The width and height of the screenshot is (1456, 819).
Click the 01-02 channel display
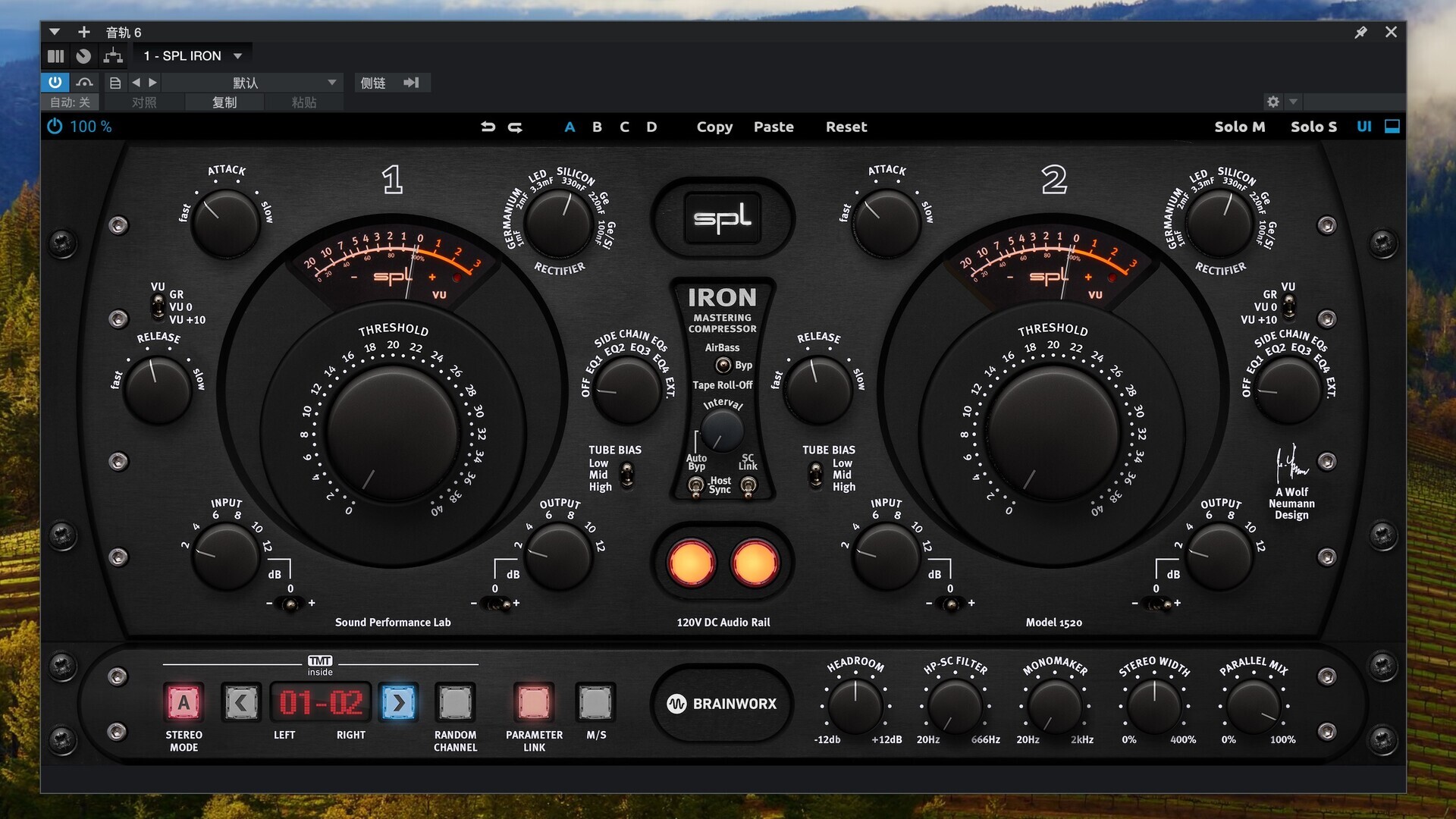[x=320, y=703]
